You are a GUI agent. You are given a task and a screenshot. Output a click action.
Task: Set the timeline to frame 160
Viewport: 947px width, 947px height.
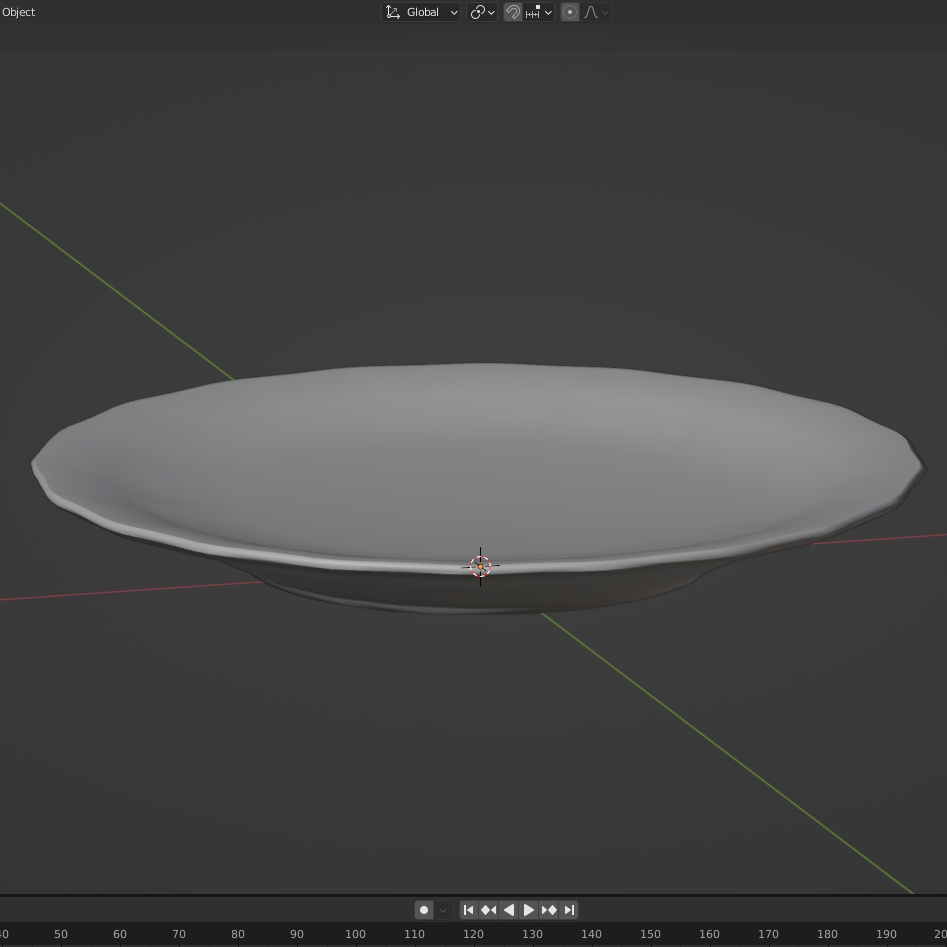click(709, 934)
